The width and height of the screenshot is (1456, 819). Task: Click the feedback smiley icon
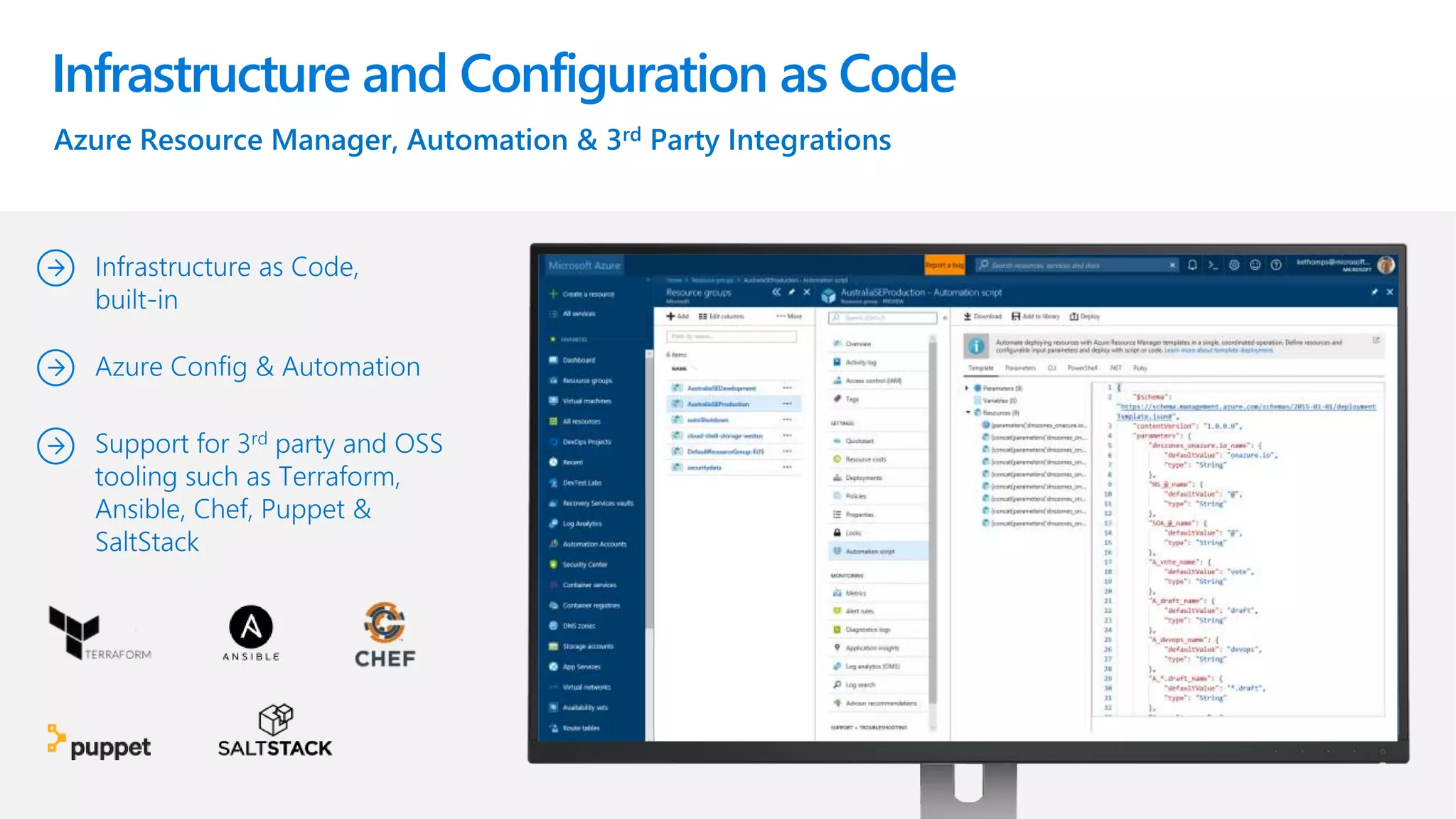pyautogui.click(x=1256, y=265)
